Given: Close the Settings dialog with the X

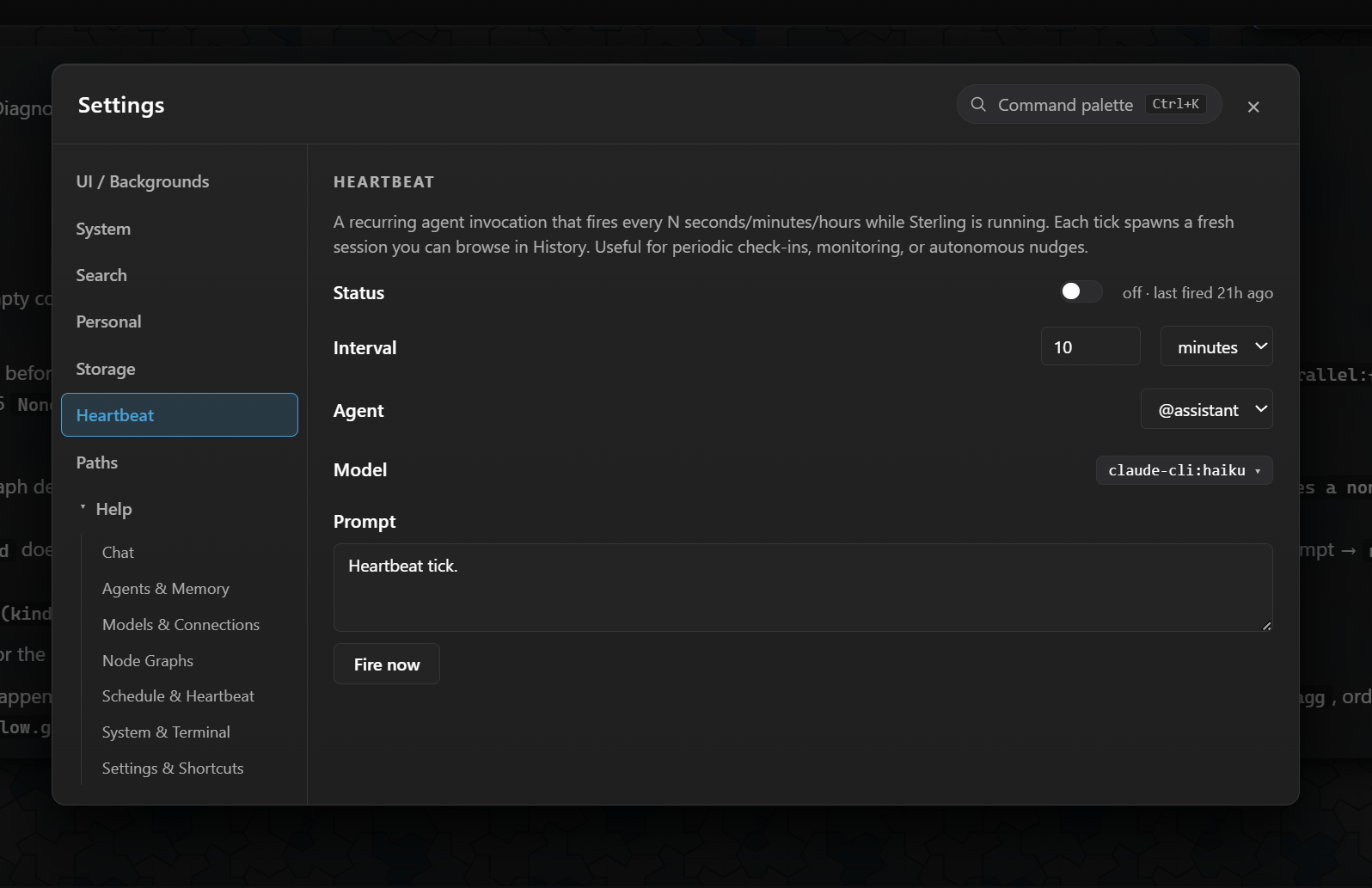Looking at the screenshot, I should (x=1253, y=107).
